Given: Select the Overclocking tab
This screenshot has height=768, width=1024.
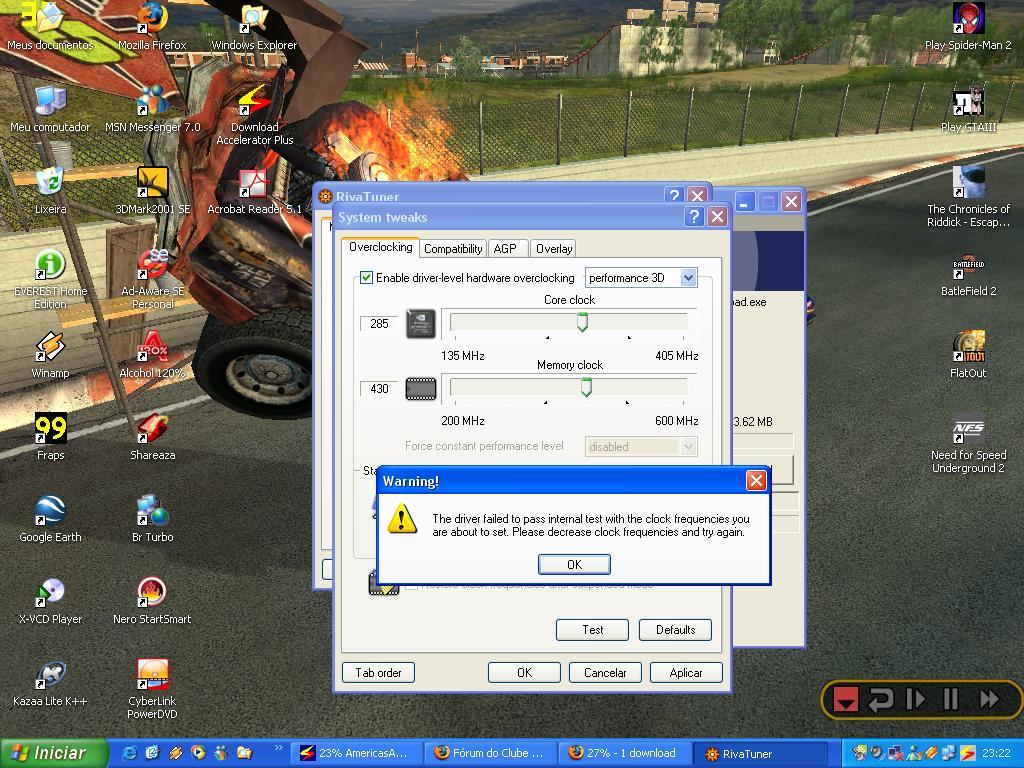Looking at the screenshot, I should pyautogui.click(x=380, y=247).
